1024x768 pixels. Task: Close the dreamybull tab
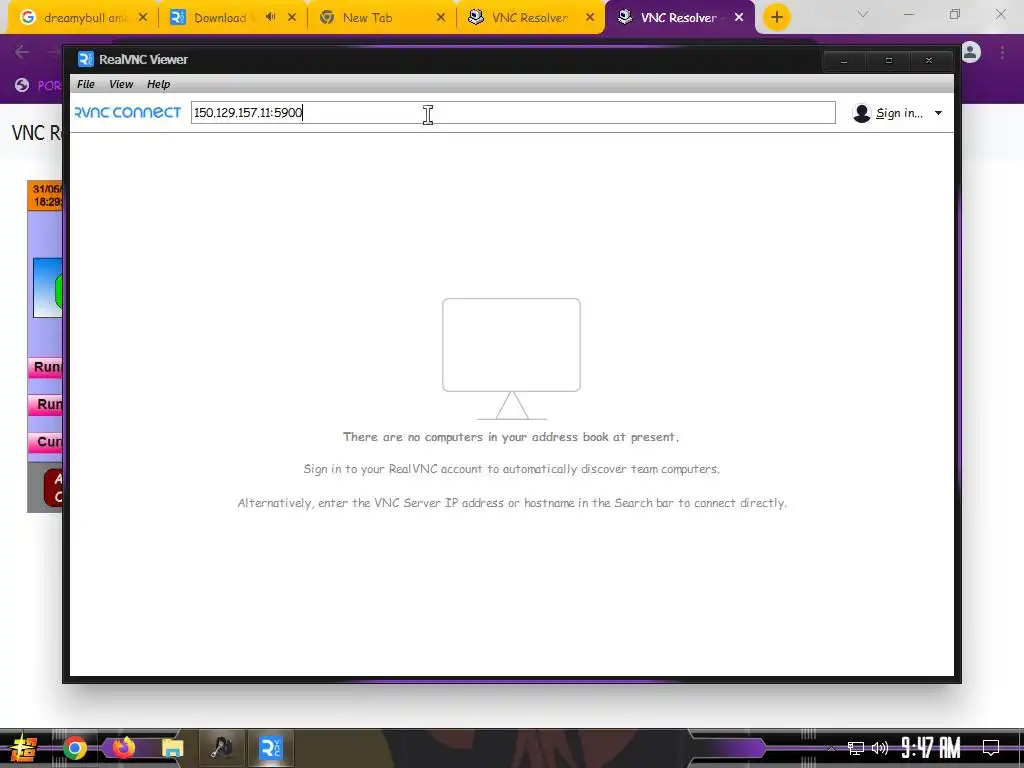[x=143, y=18]
